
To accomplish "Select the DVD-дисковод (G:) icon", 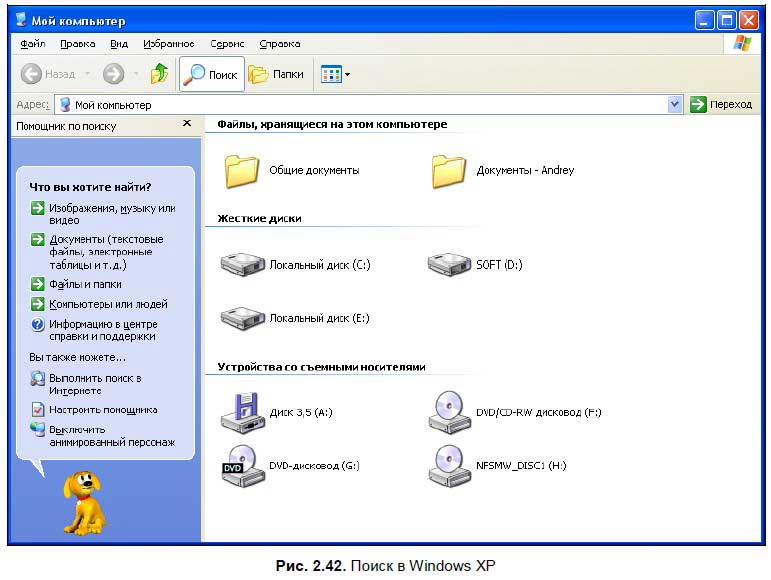I will click(x=243, y=466).
